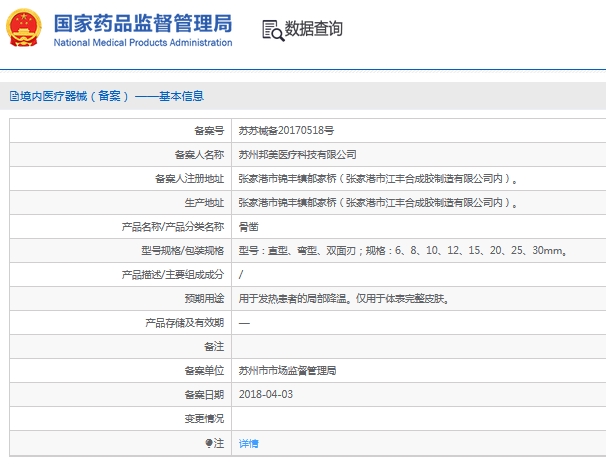Click the 生产地址 address value
Screen dimensions: 606x465
pyautogui.click(x=378, y=203)
